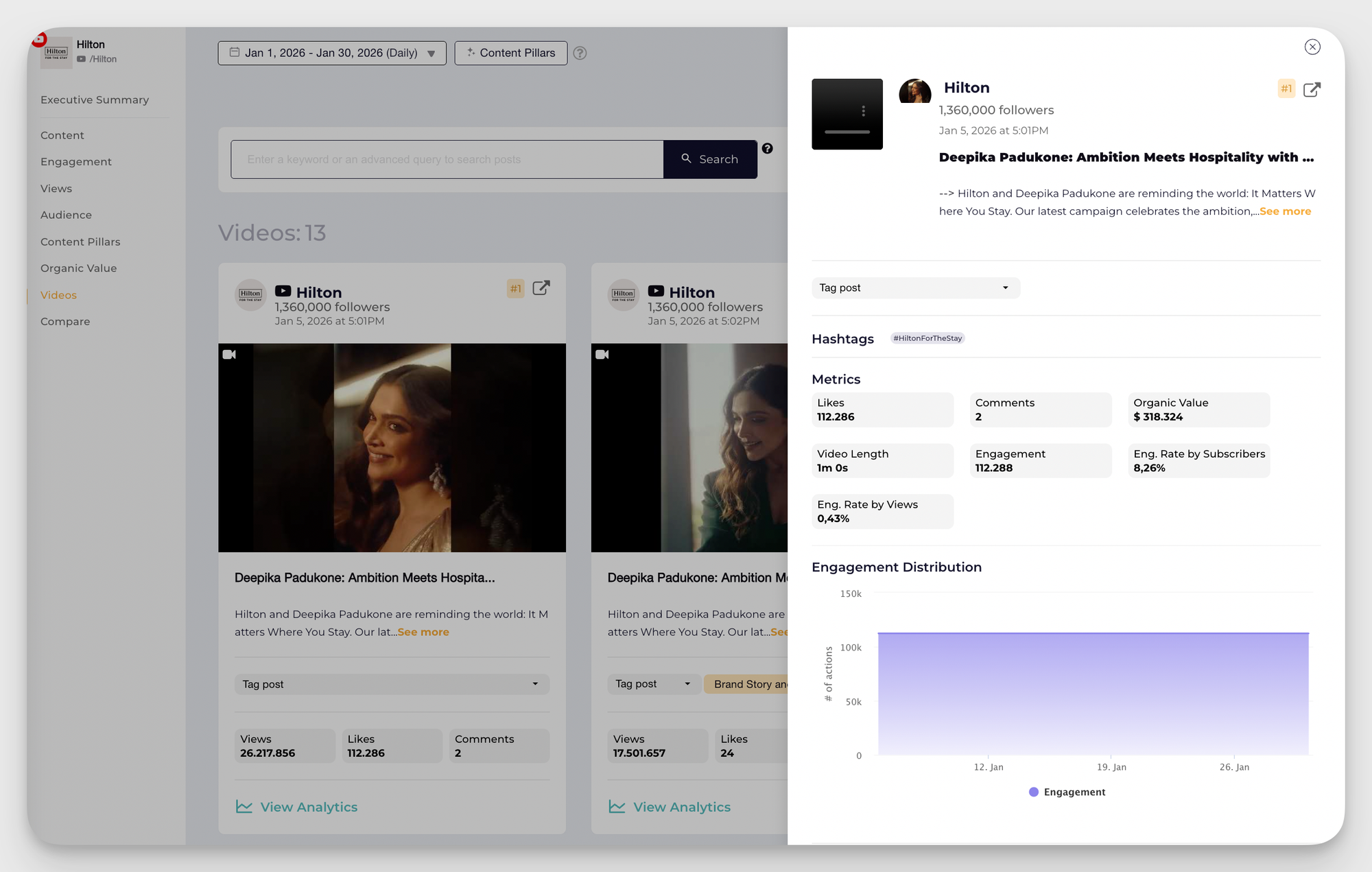Image resolution: width=1372 pixels, height=872 pixels.
Task: Open the date range dropdown
Action: (x=332, y=53)
